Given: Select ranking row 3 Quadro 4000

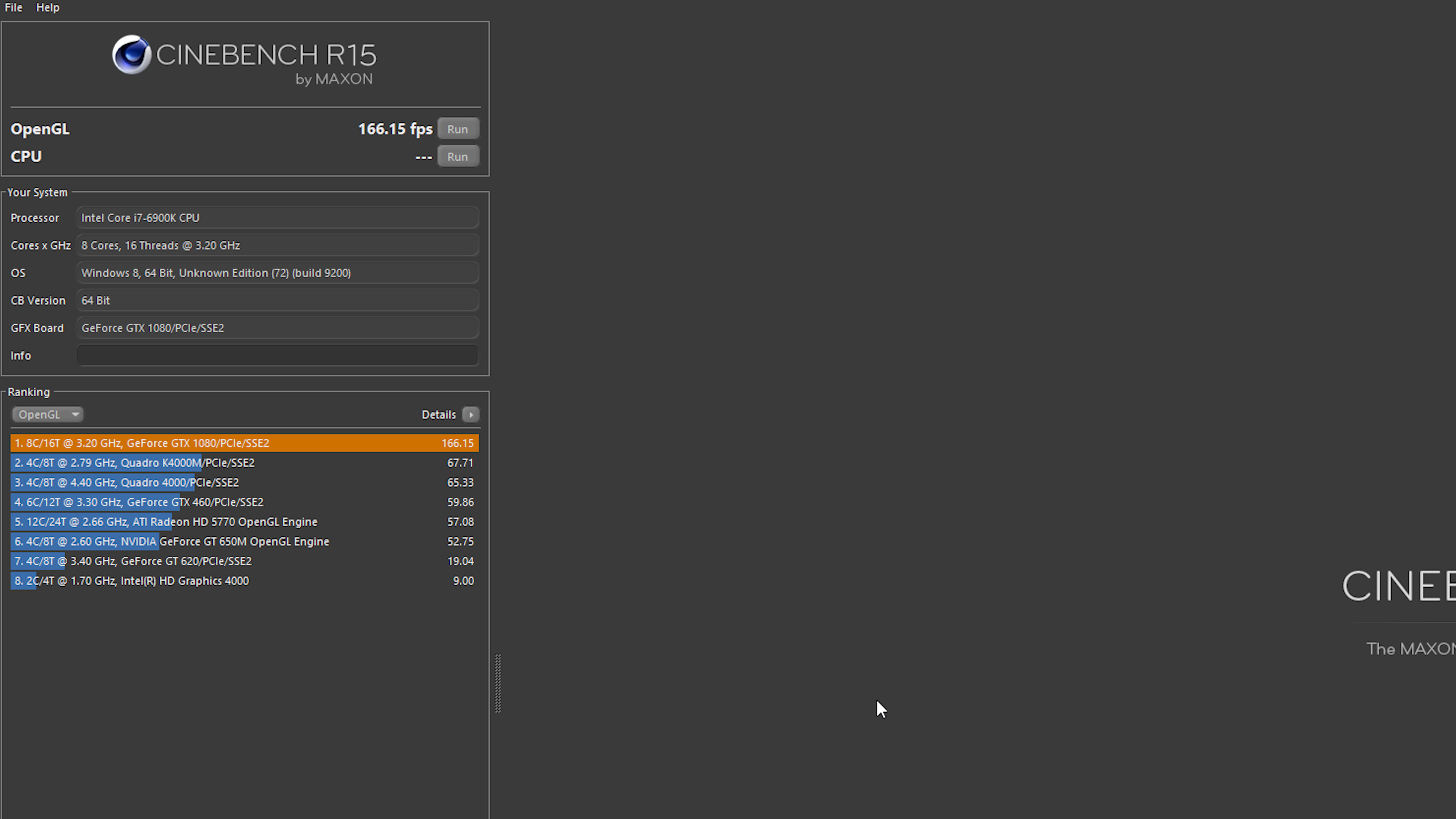Looking at the screenshot, I should pyautogui.click(x=245, y=482).
